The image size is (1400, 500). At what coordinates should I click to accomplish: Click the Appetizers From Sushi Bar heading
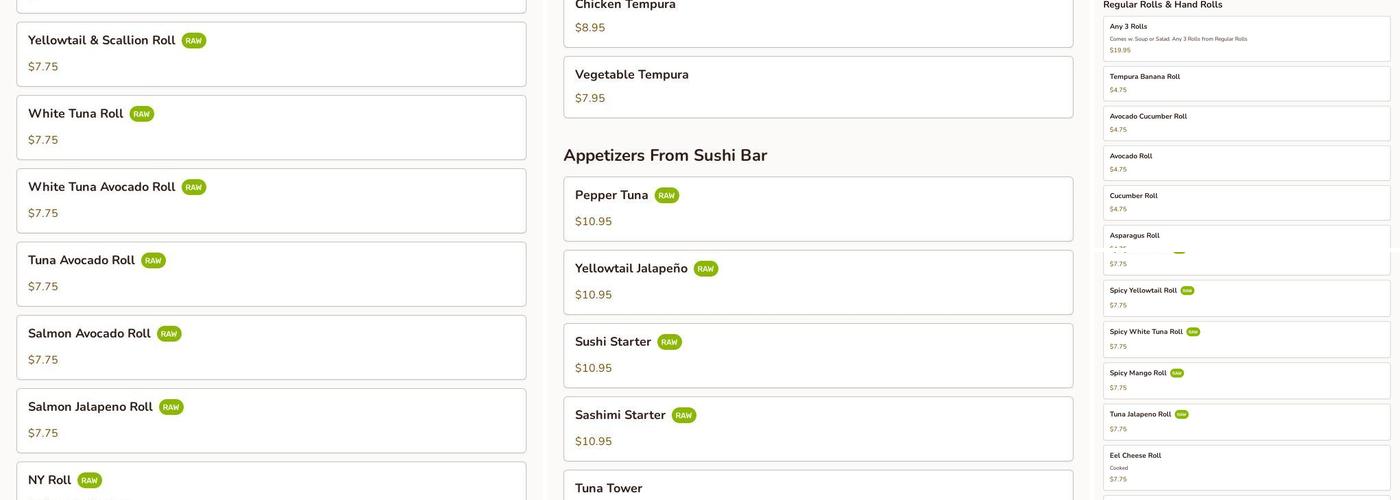pyautogui.click(x=665, y=156)
